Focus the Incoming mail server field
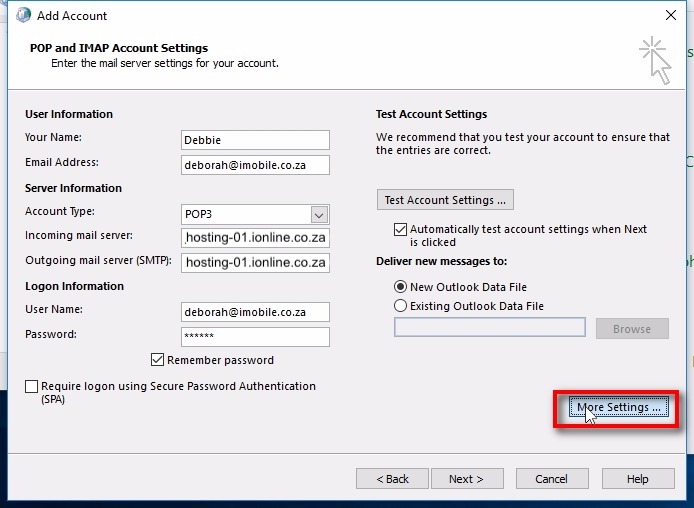Viewport: 694px width, 508px height. coord(255,238)
